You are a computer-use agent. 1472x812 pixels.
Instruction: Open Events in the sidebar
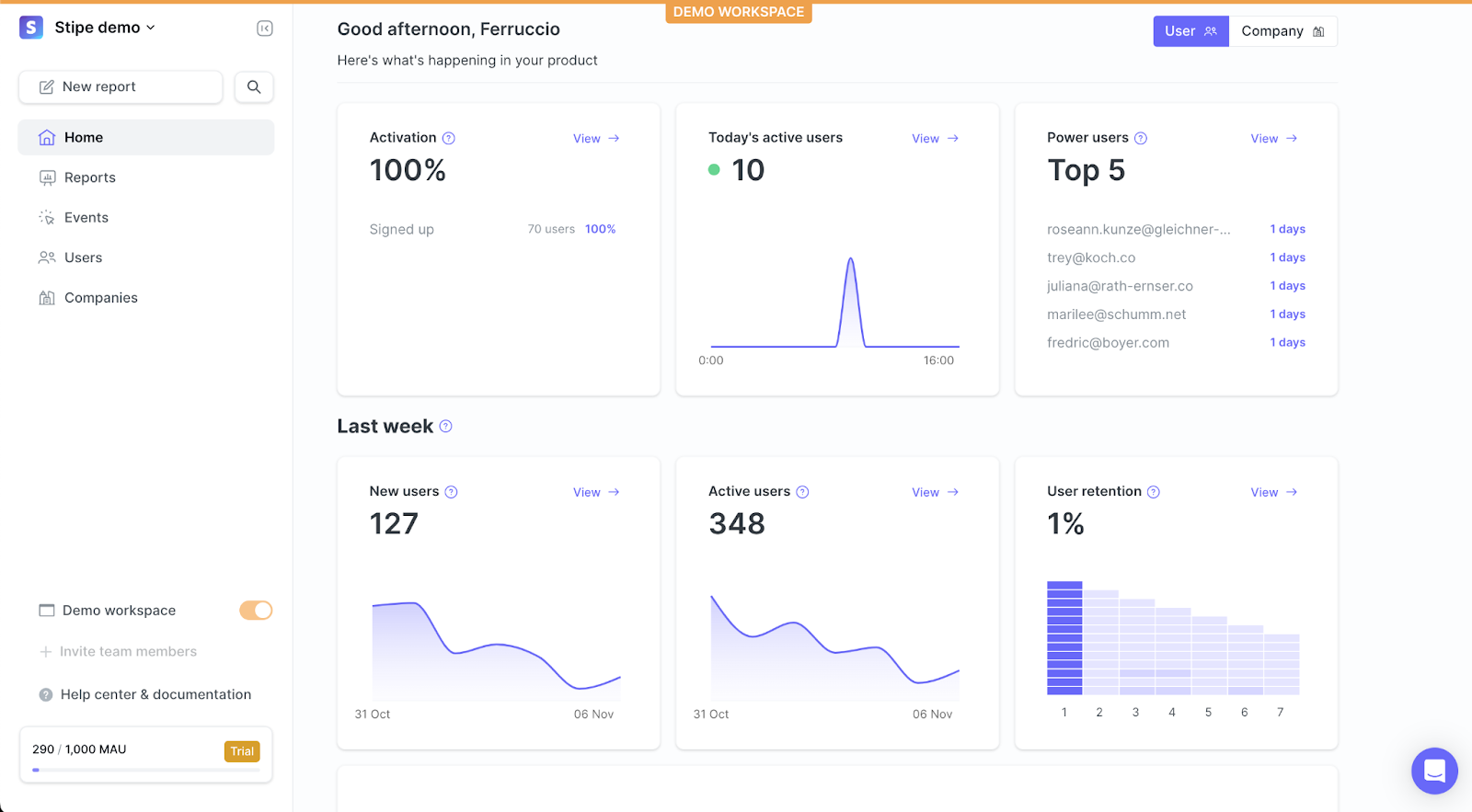click(x=146, y=218)
